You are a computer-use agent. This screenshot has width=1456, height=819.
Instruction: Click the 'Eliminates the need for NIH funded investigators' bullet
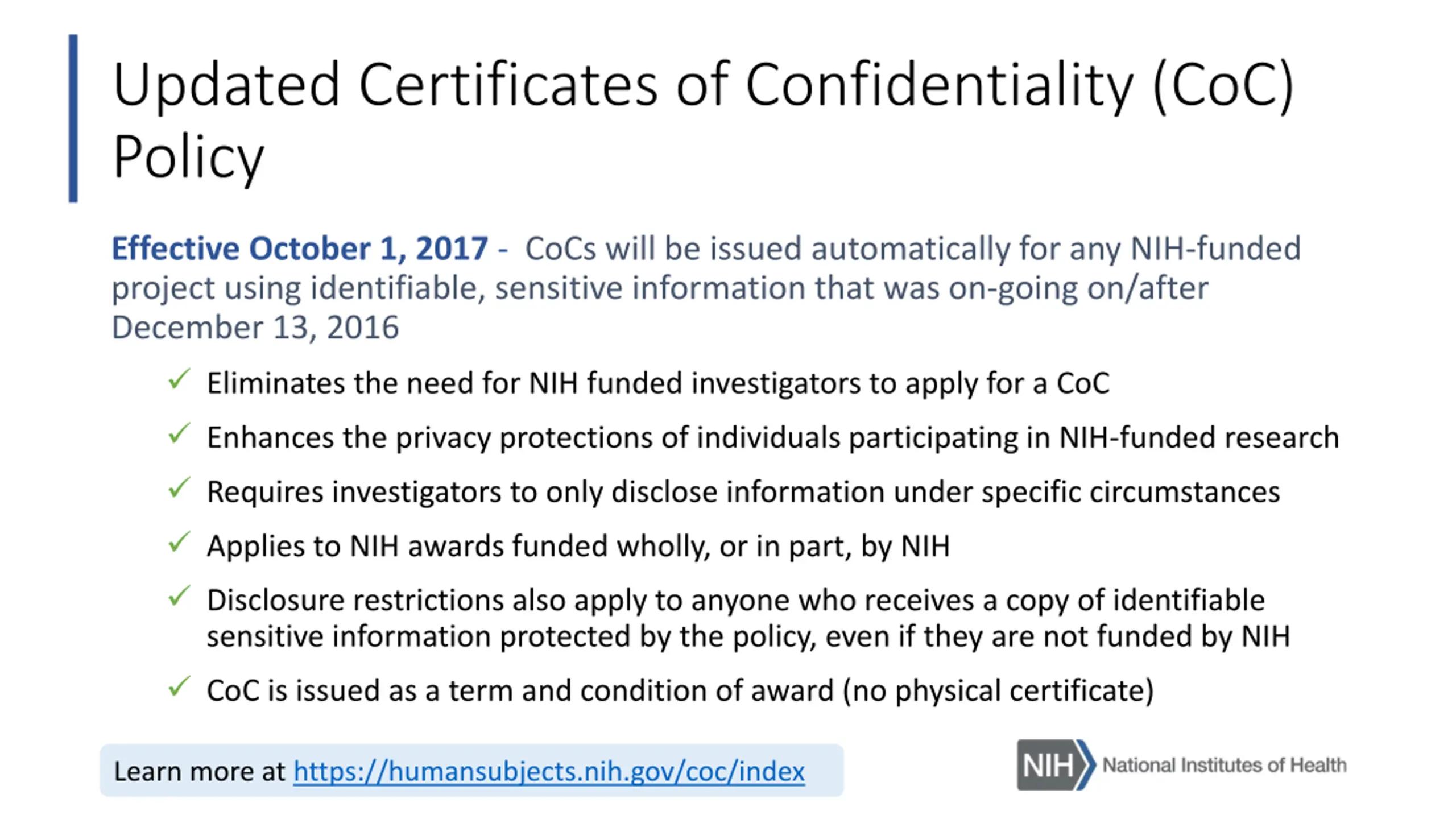coord(658,383)
